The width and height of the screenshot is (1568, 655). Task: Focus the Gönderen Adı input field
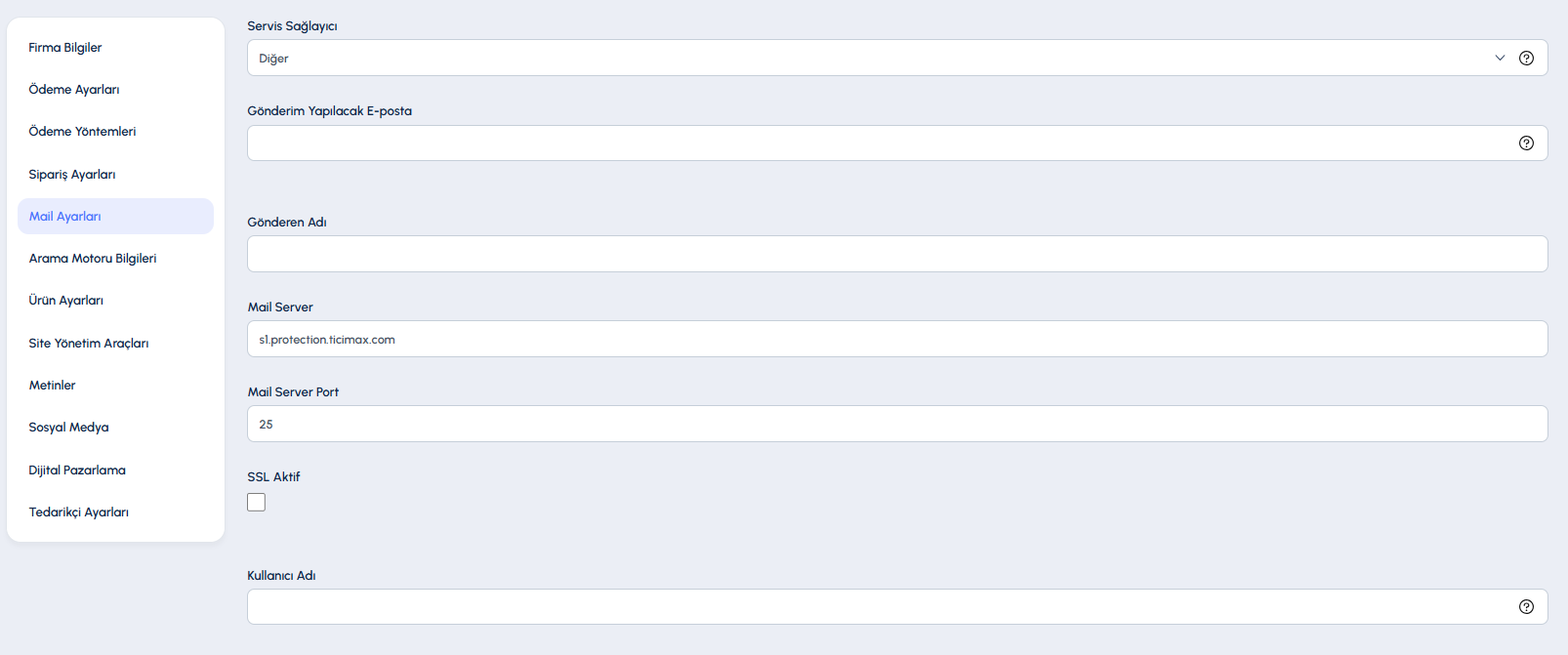[x=897, y=254]
